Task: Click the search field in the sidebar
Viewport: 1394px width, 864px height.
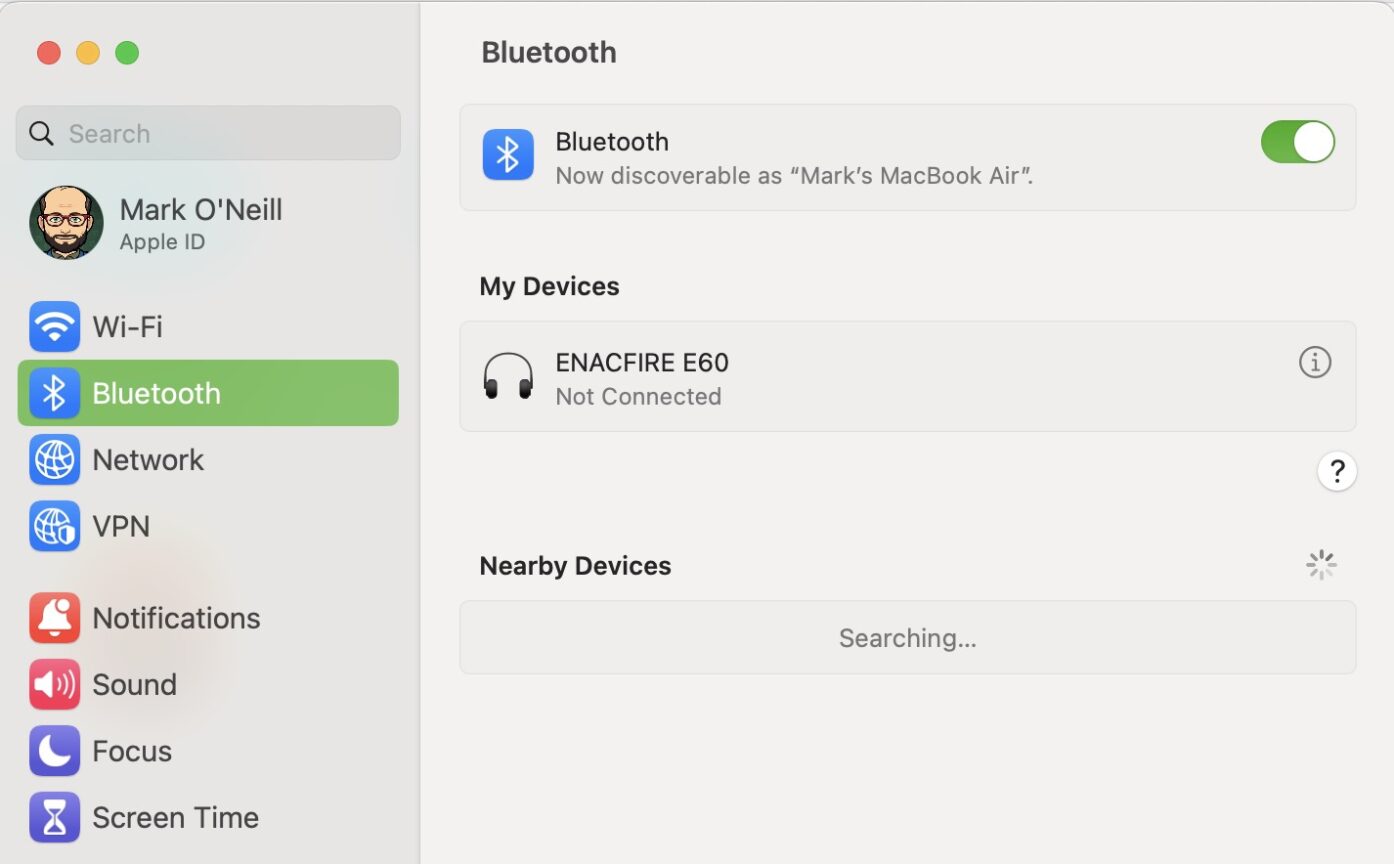Action: 208,132
